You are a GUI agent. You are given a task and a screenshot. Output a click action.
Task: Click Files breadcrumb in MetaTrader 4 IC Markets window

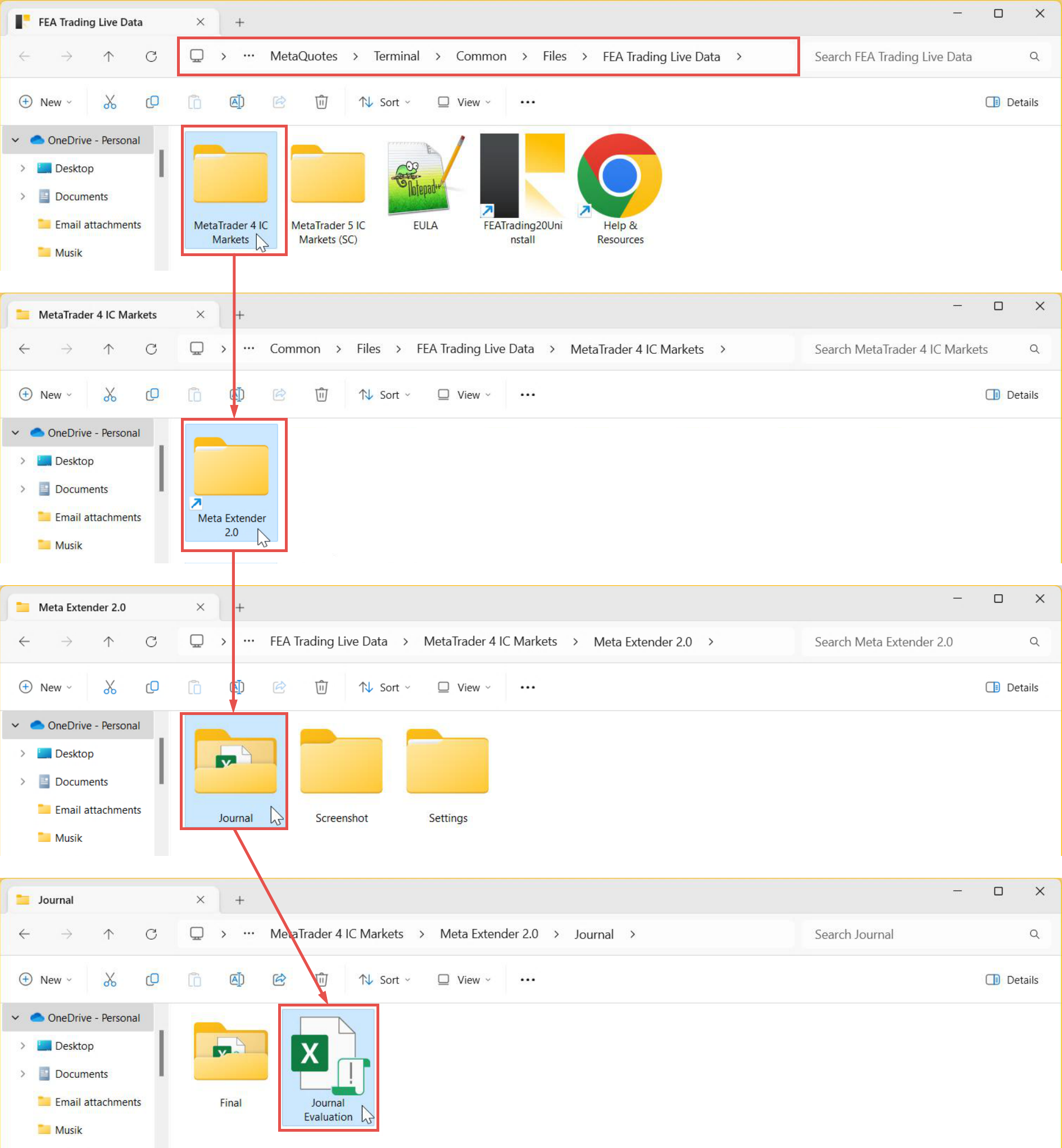tap(369, 349)
